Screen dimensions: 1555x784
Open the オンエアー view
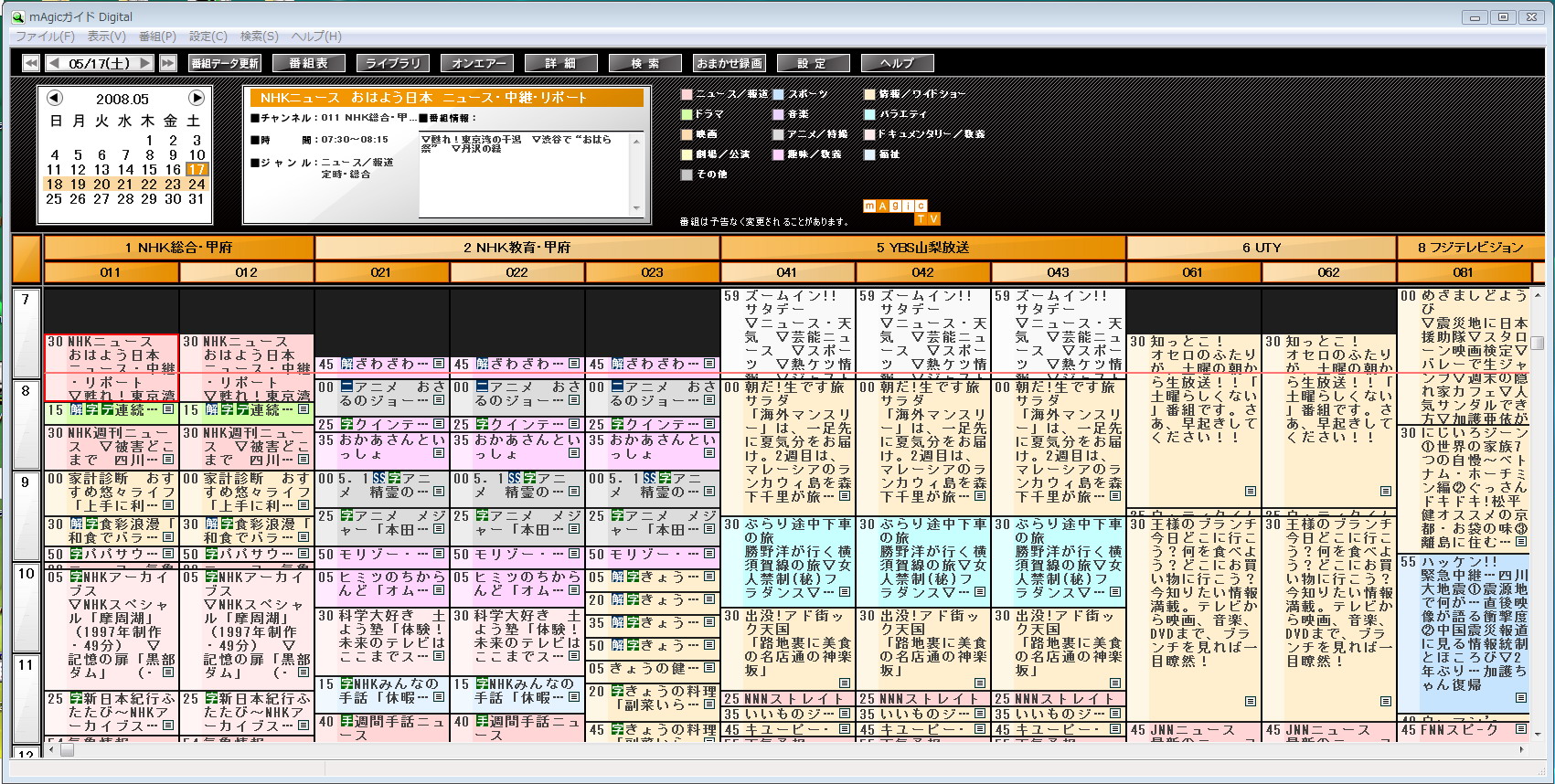[x=478, y=63]
